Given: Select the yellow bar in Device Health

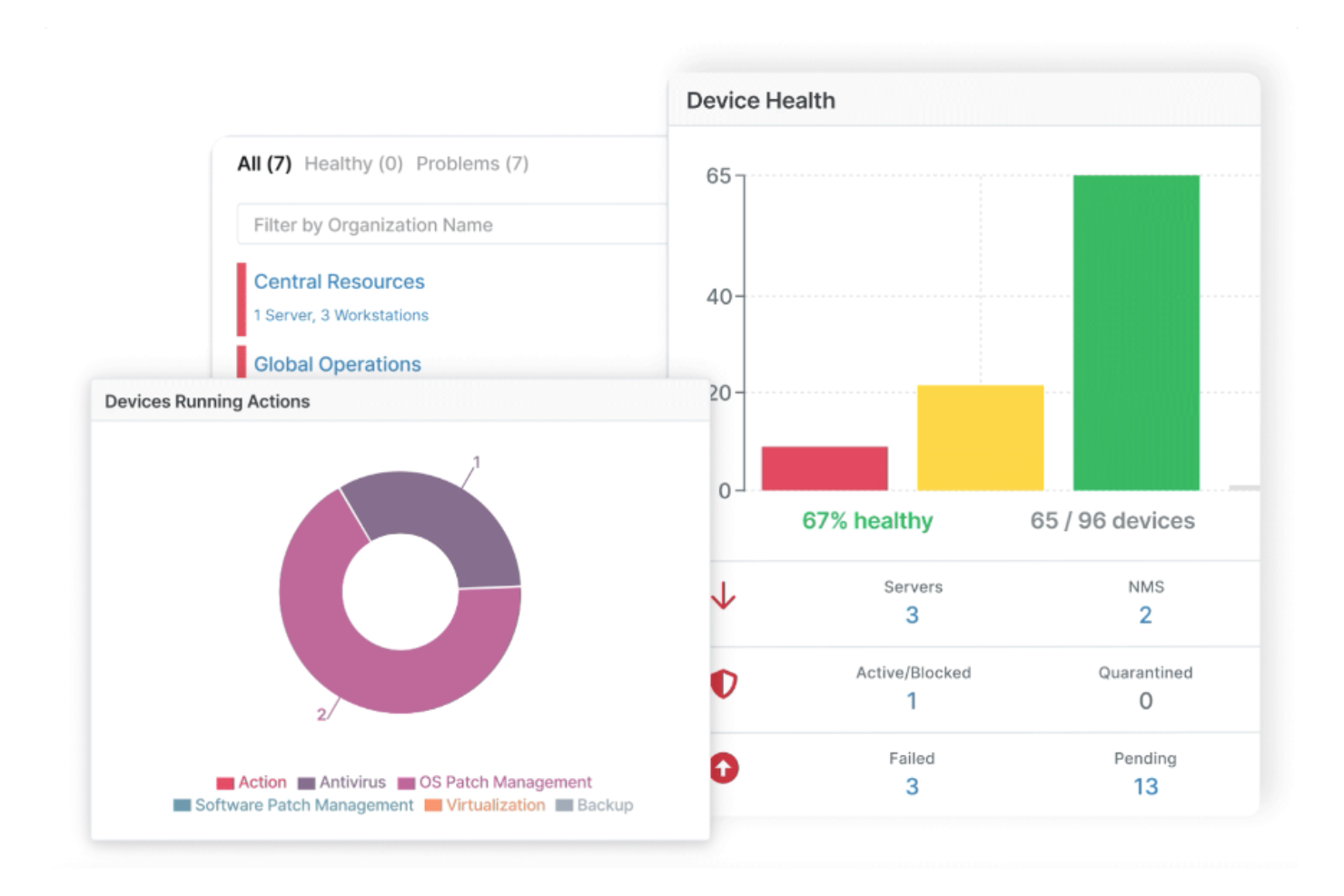Looking at the screenshot, I should click(x=980, y=438).
